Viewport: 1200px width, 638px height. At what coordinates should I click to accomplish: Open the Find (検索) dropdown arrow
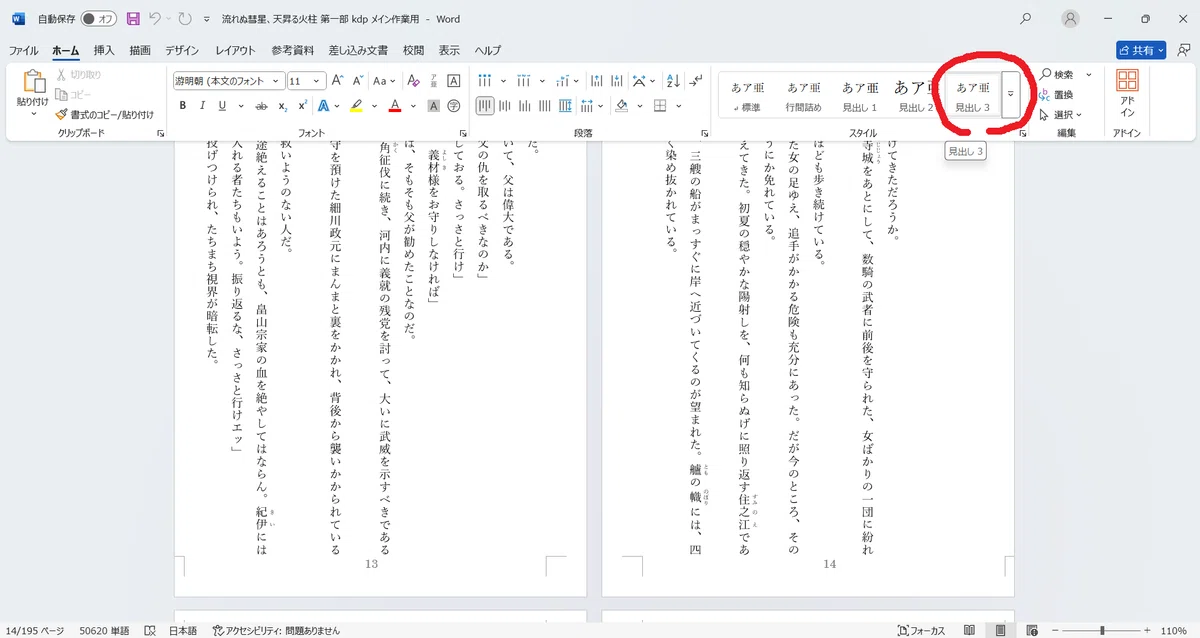[1089, 75]
